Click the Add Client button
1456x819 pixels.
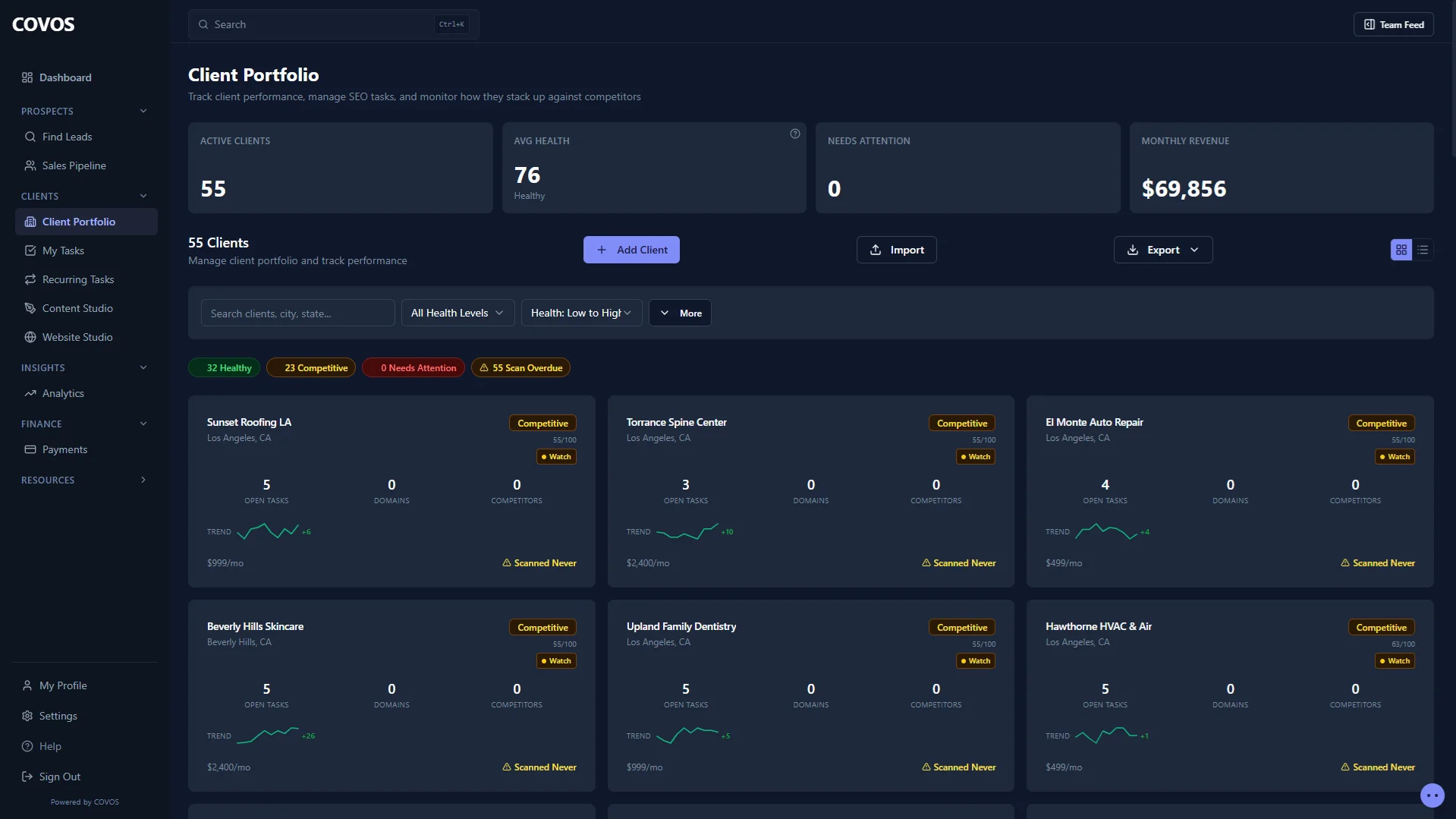click(x=631, y=250)
